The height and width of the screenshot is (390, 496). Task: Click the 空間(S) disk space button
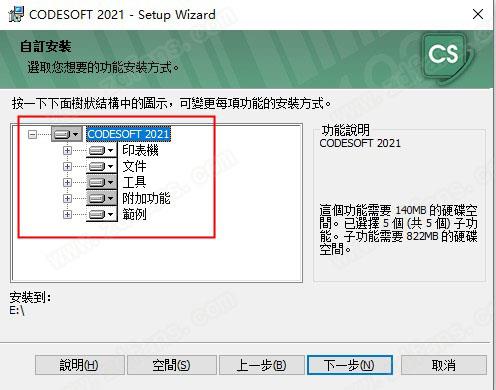172,365
